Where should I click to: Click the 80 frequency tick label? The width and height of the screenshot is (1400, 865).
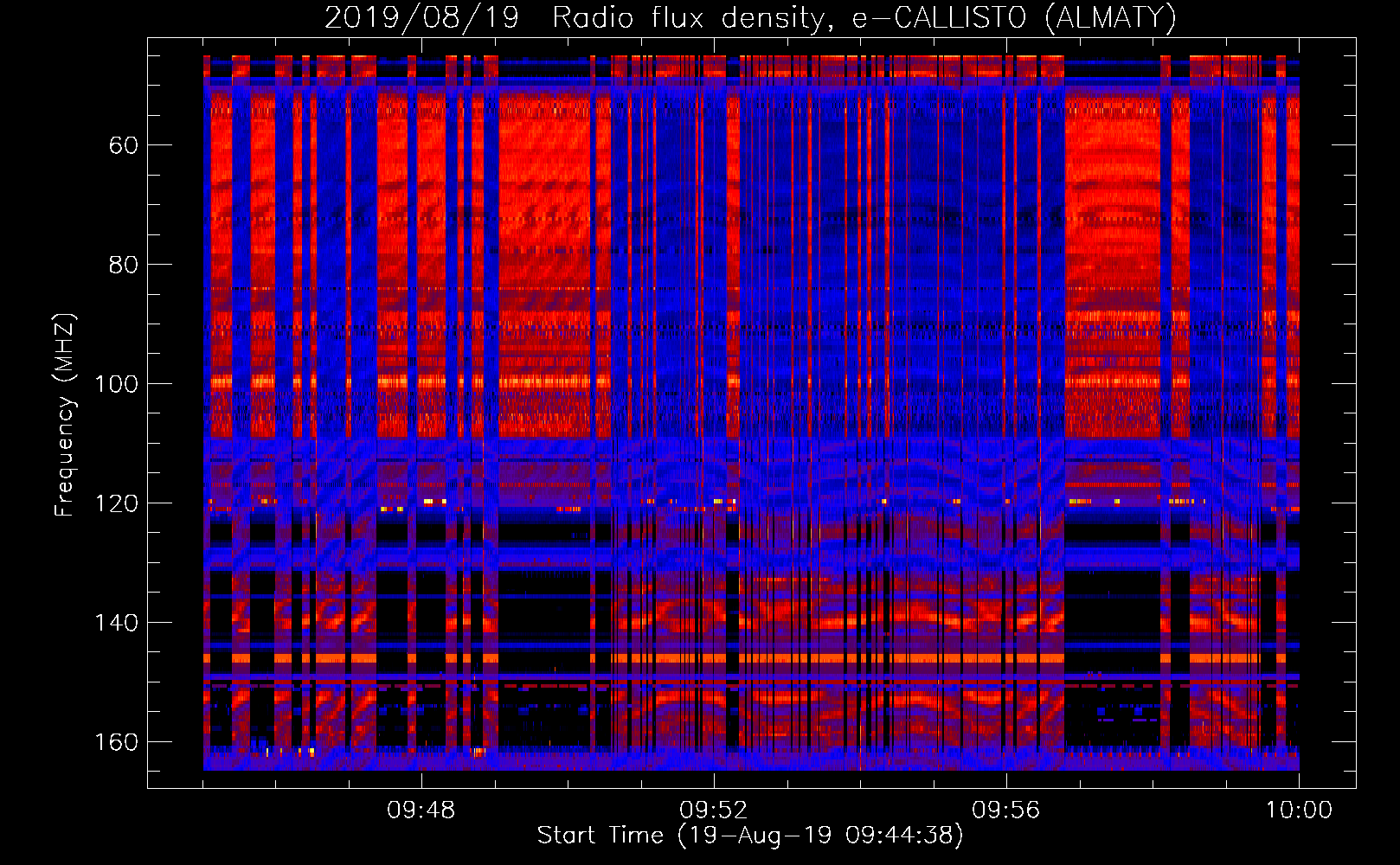pyautogui.click(x=123, y=265)
